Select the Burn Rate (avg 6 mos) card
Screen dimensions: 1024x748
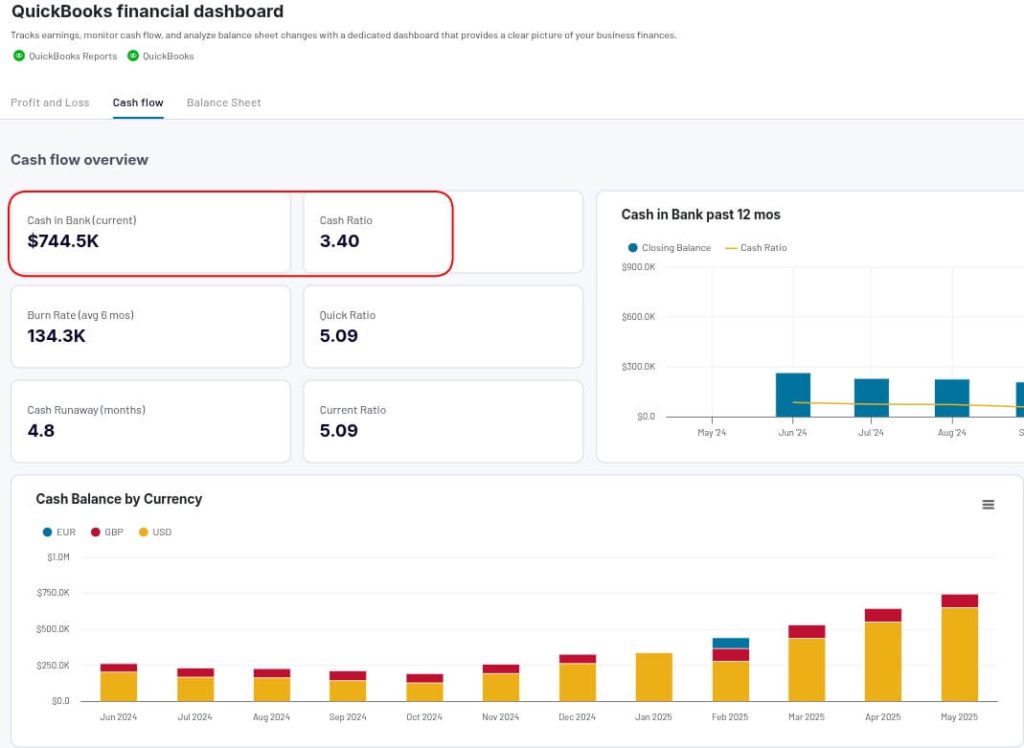151,327
